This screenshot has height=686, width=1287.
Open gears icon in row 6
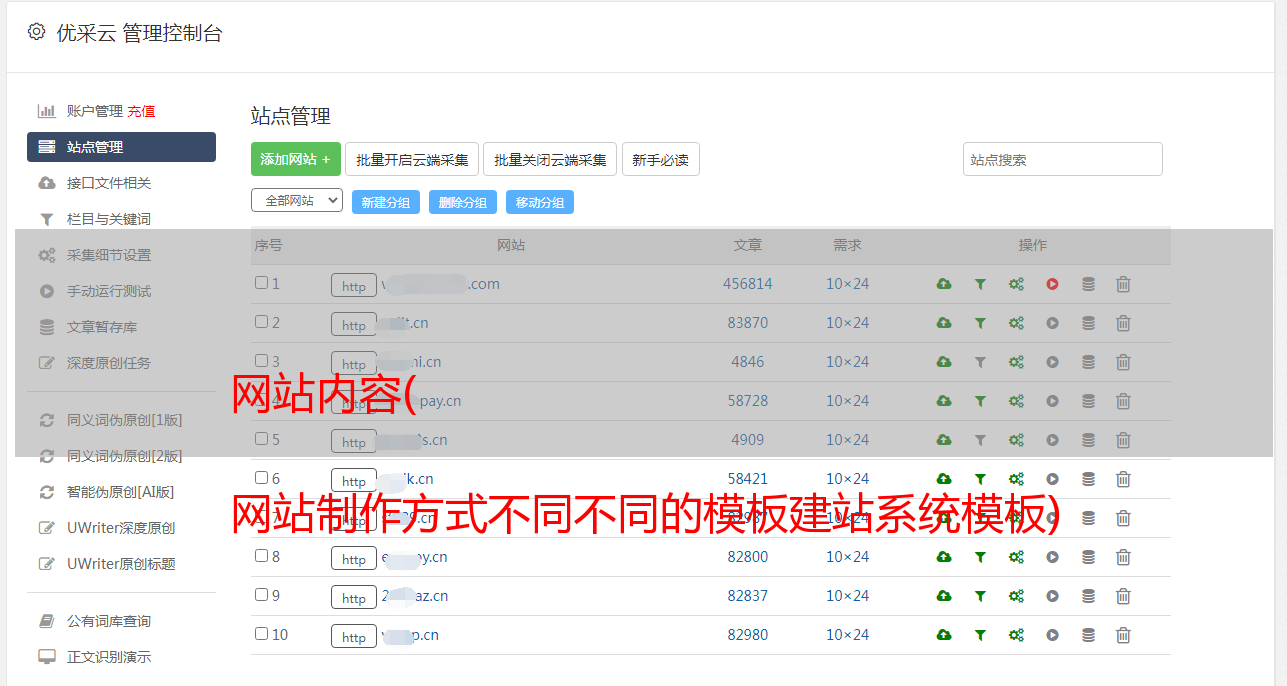pyautogui.click(x=1016, y=479)
